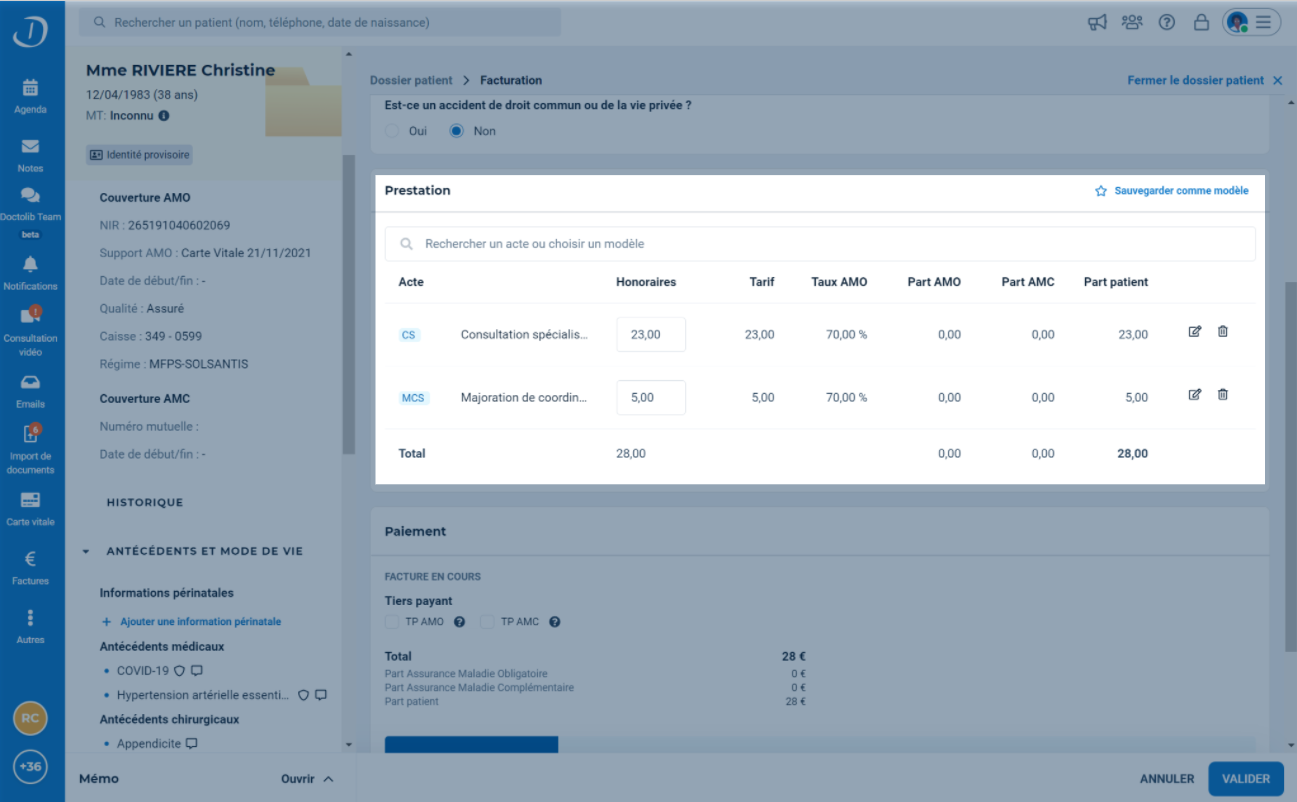Open the help question mark icon
Screen dimensions: 1297x802
pos(1166,22)
